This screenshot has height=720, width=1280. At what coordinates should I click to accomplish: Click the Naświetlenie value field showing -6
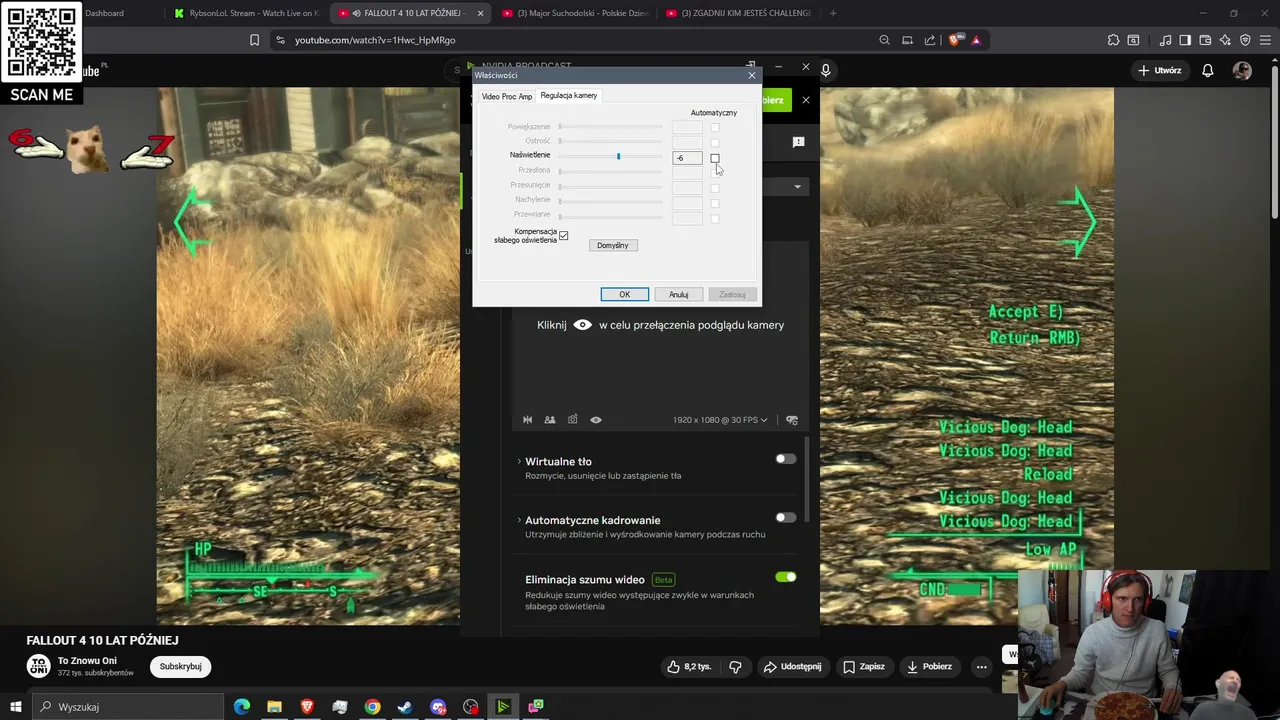[x=687, y=158]
